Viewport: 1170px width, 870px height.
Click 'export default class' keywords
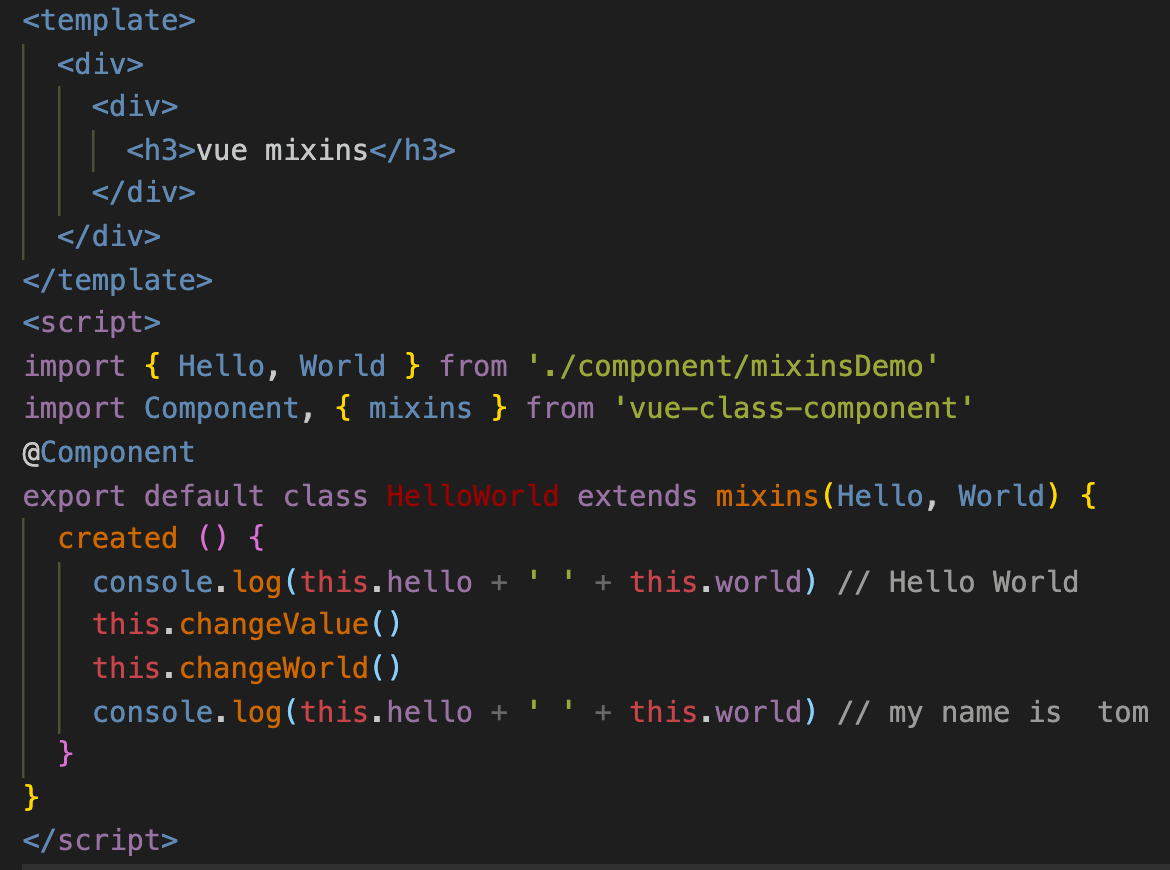pos(195,495)
